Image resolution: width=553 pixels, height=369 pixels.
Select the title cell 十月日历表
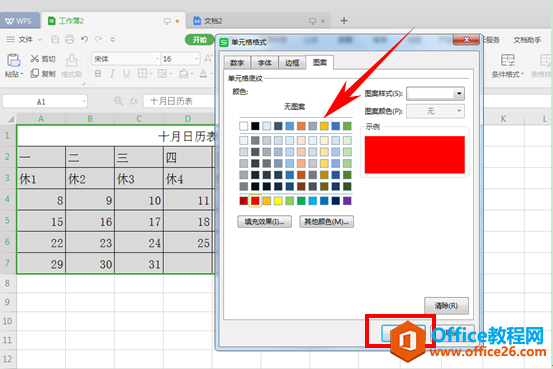point(116,136)
